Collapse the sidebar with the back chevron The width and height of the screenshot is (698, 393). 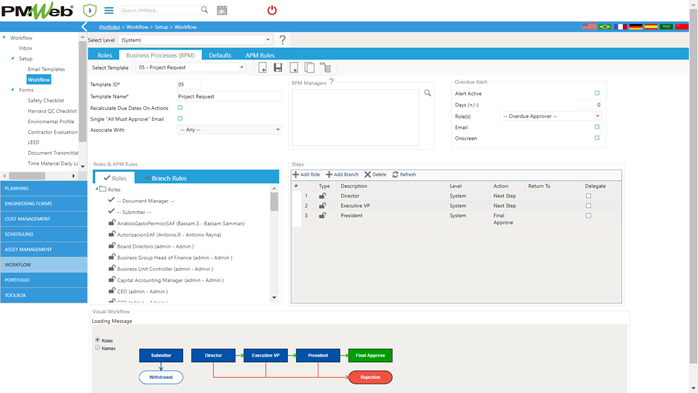[x=84, y=27]
